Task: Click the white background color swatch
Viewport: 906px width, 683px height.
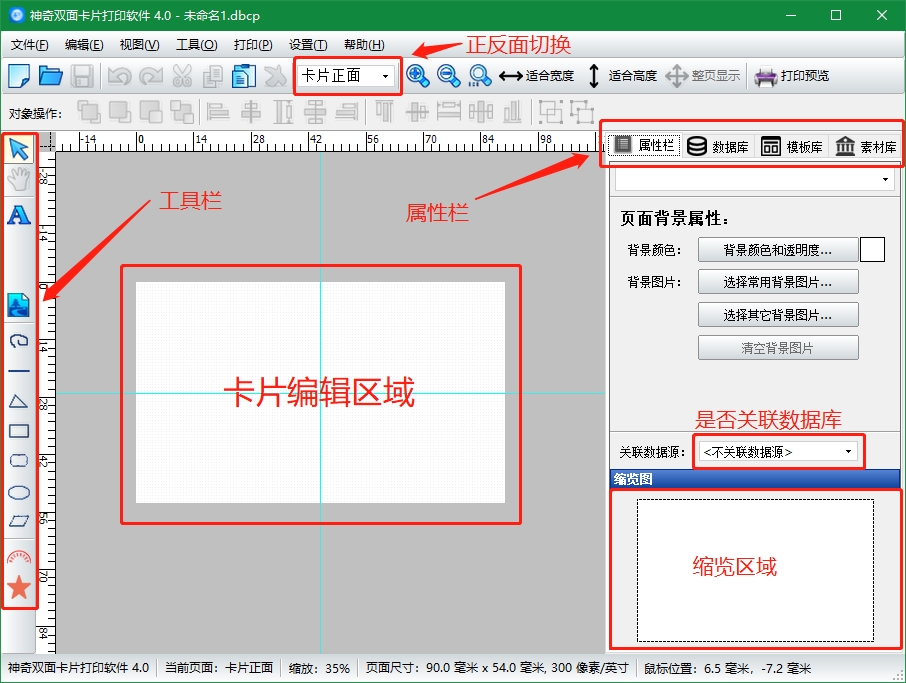Action: click(x=872, y=250)
